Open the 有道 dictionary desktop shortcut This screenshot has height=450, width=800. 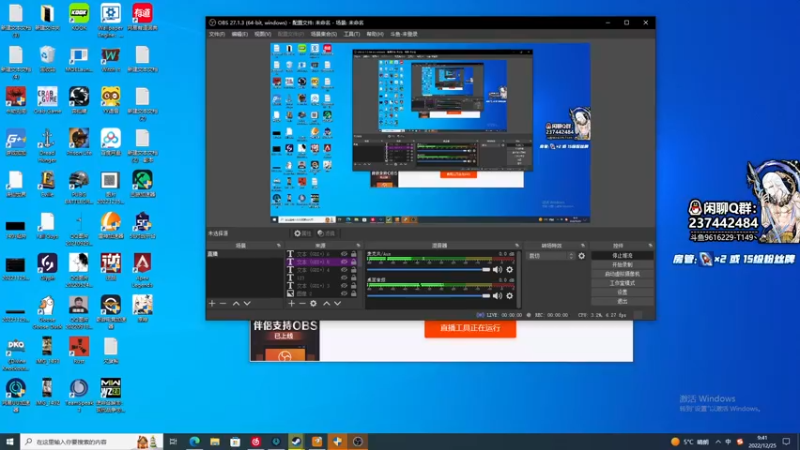(142, 17)
